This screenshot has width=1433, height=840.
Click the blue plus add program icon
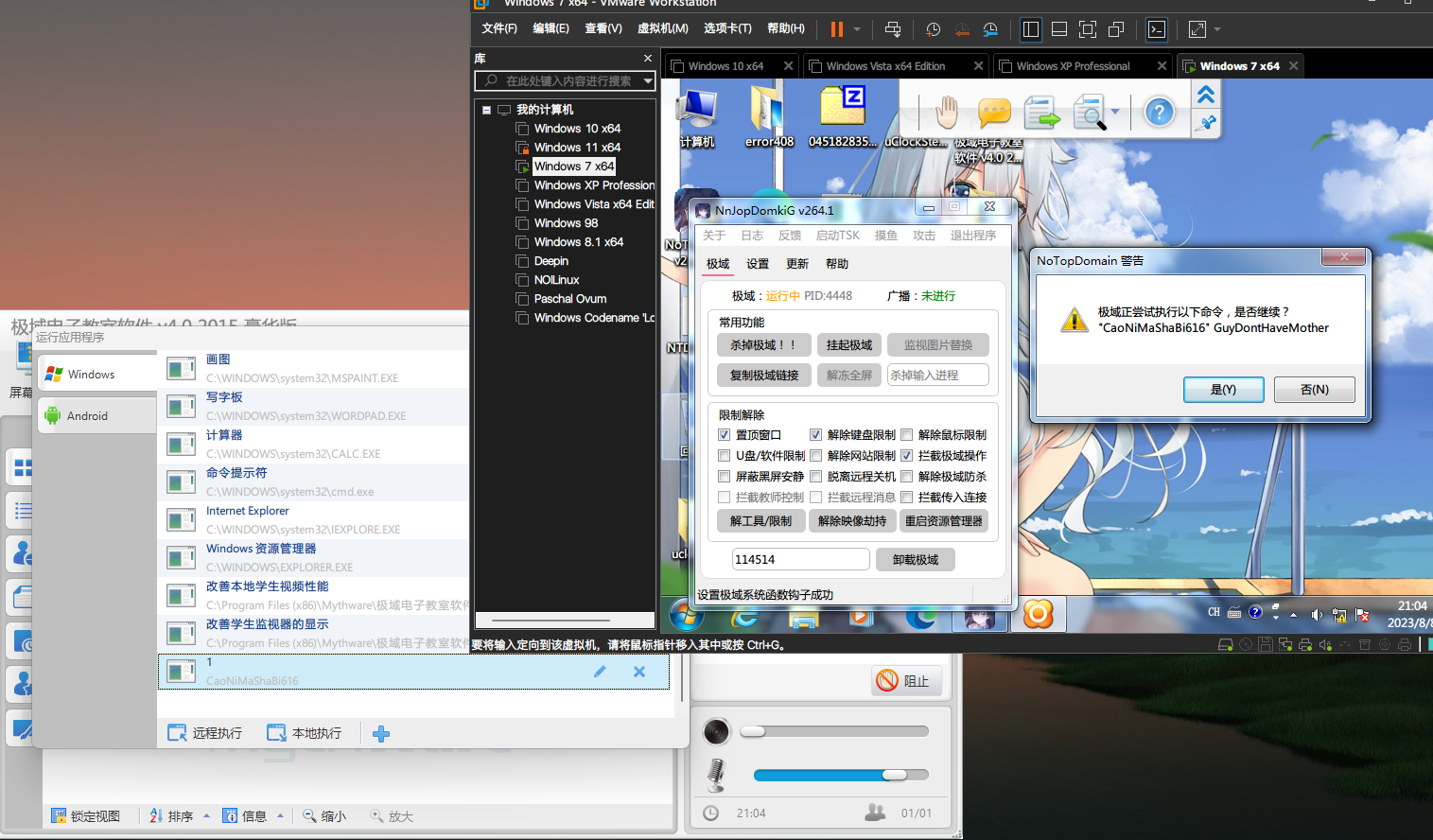pos(381,733)
